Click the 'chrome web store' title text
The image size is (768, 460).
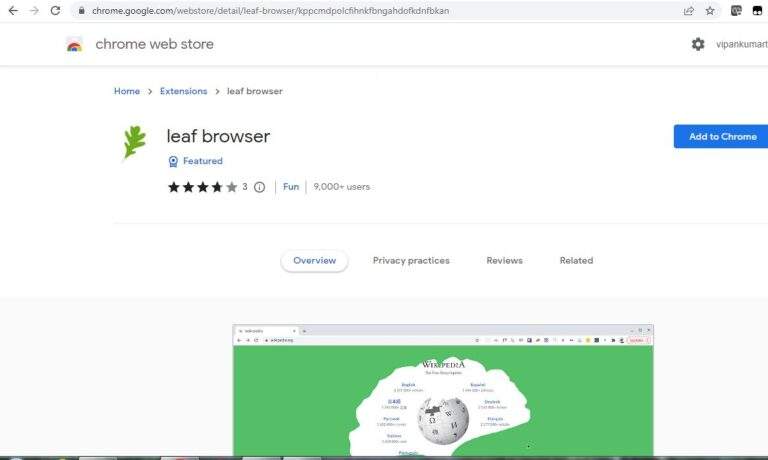[154, 44]
